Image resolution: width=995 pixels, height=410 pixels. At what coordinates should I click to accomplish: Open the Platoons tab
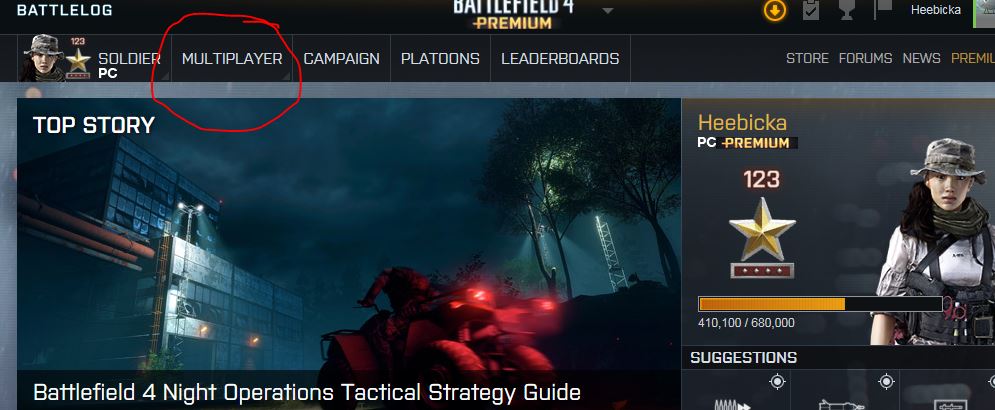coord(440,58)
